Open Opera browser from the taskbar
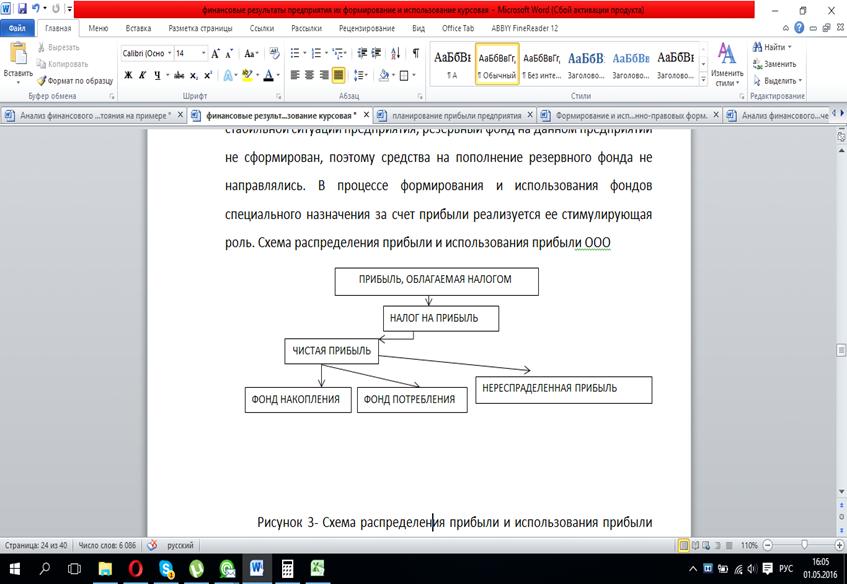Screen dimensions: 847x584 click(136, 569)
